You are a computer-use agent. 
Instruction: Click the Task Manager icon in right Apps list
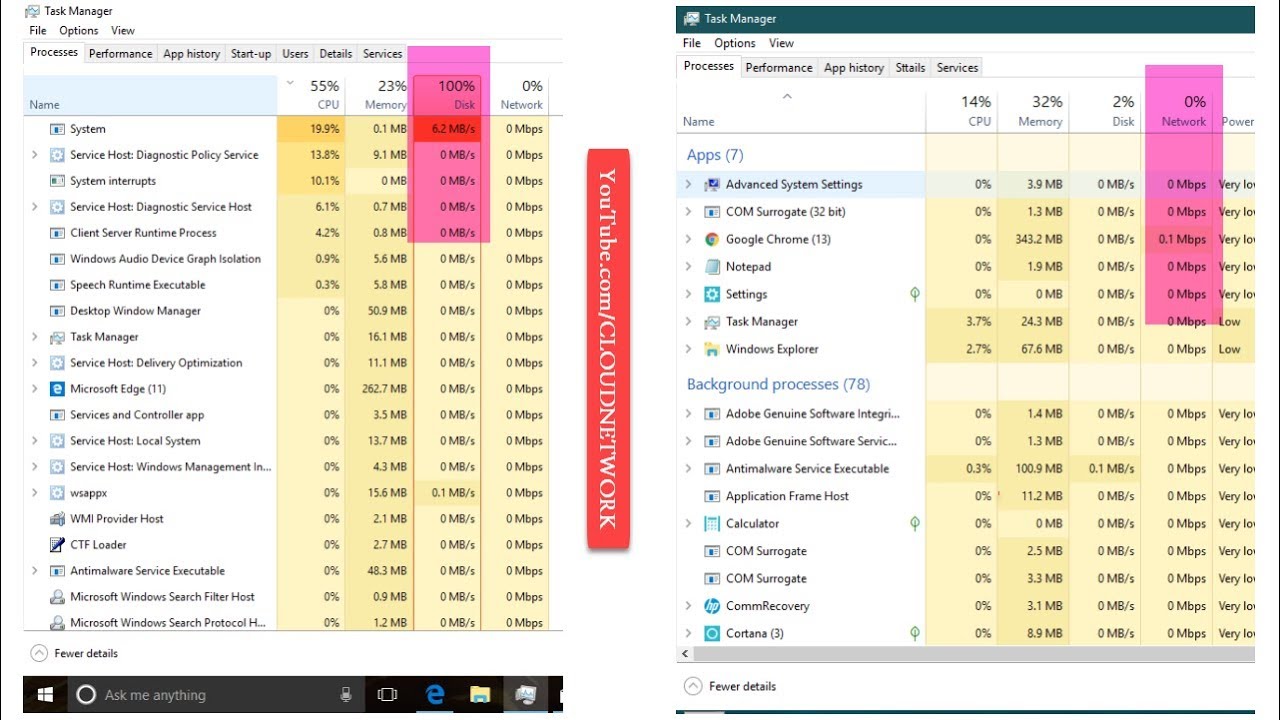pyautogui.click(x=712, y=322)
